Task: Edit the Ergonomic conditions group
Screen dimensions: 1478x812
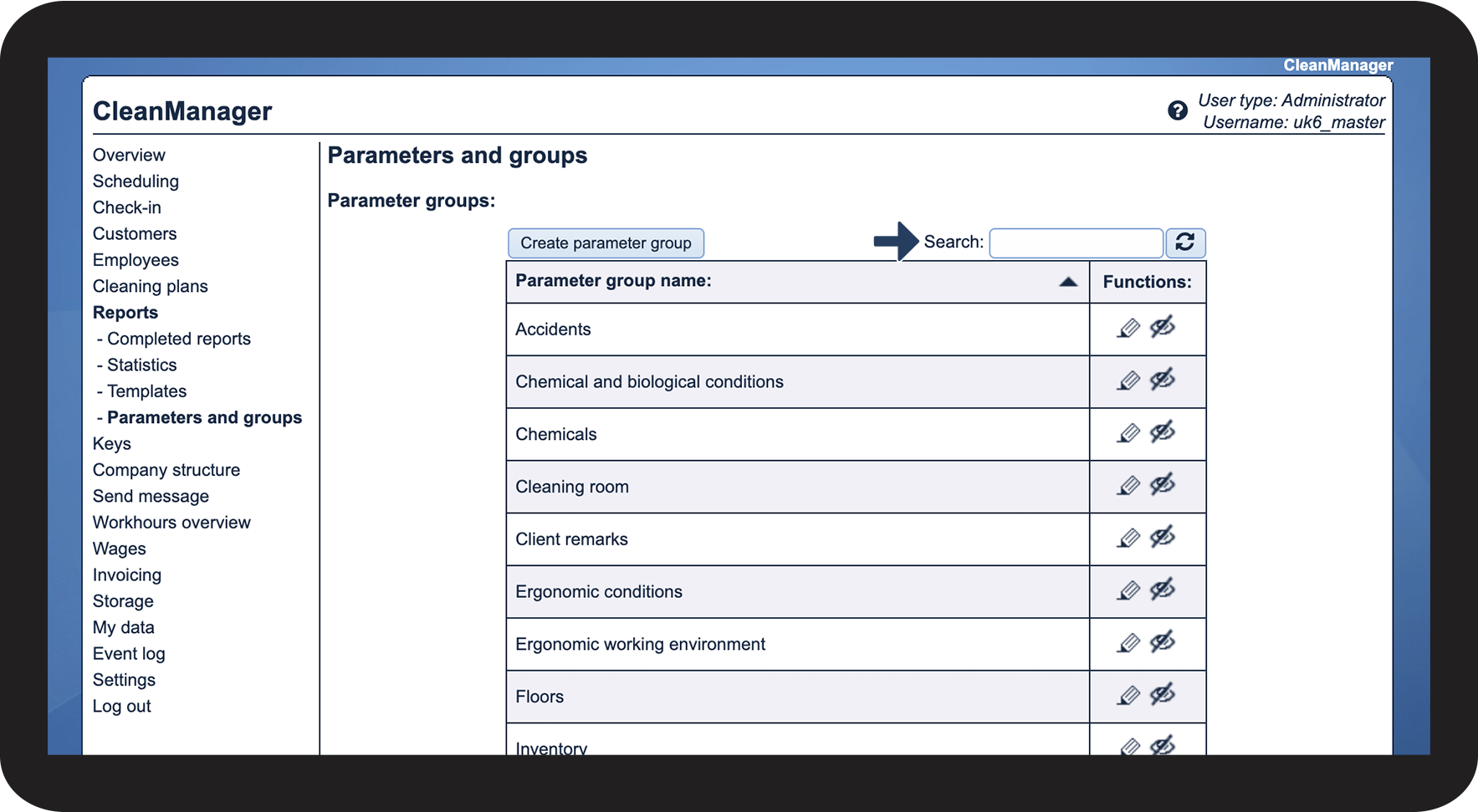Action: 1128,591
